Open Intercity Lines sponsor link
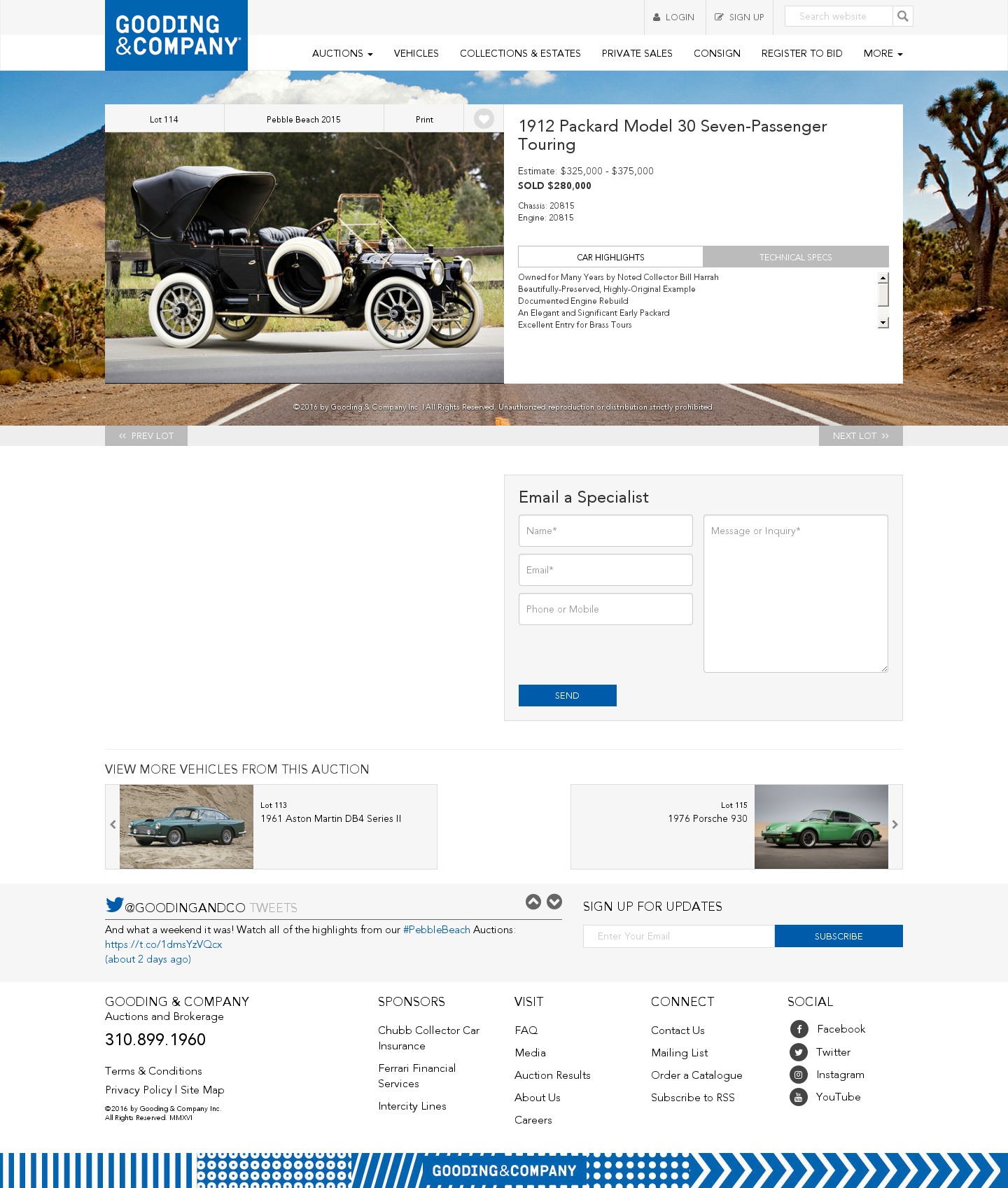This screenshot has height=1188, width=1008. point(412,1106)
